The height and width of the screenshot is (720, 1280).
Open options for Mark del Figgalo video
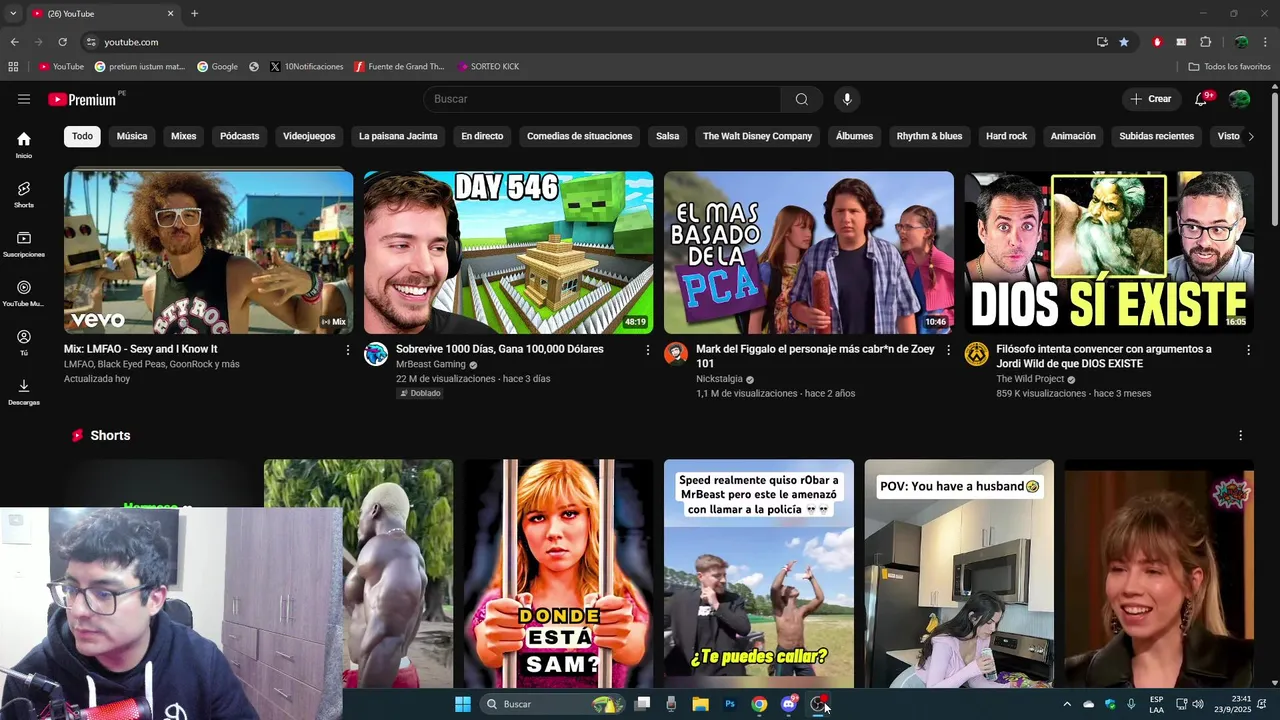pyautogui.click(x=948, y=350)
